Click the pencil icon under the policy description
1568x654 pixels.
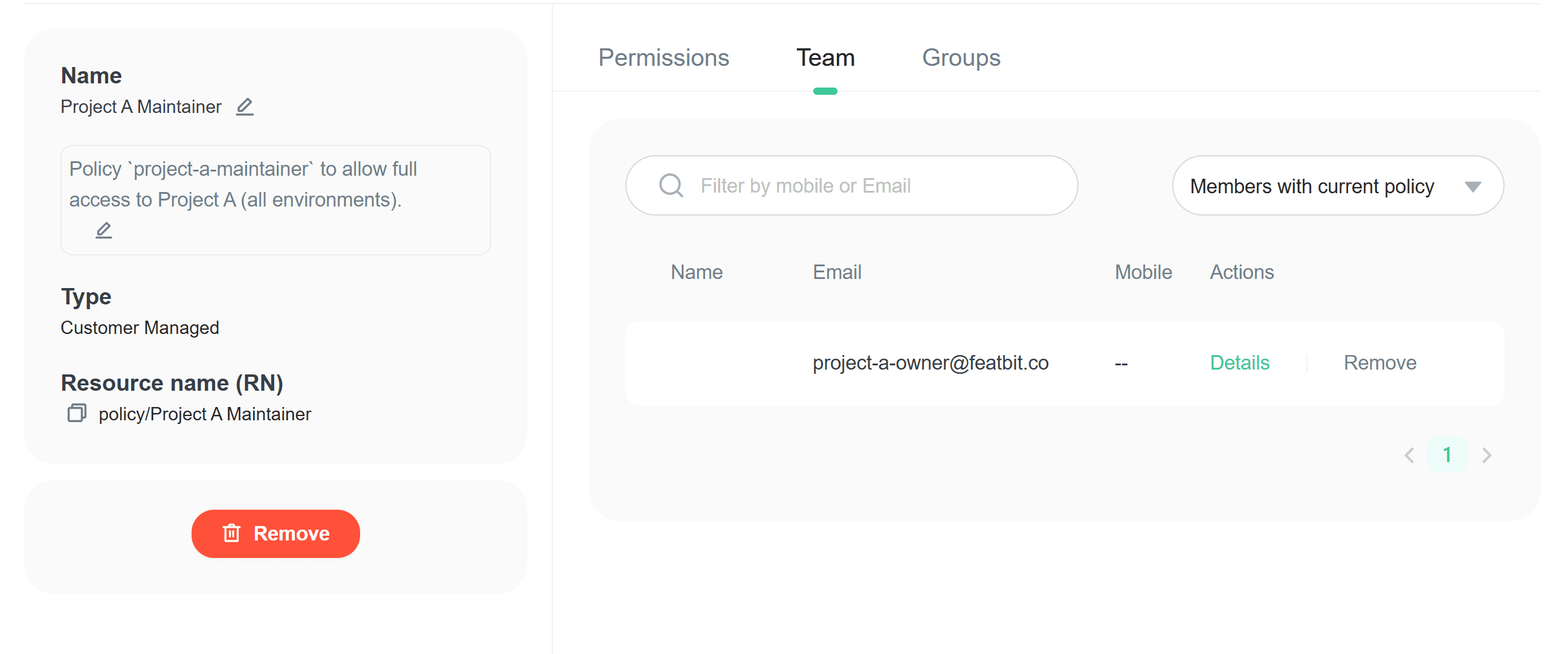[104, 231]
